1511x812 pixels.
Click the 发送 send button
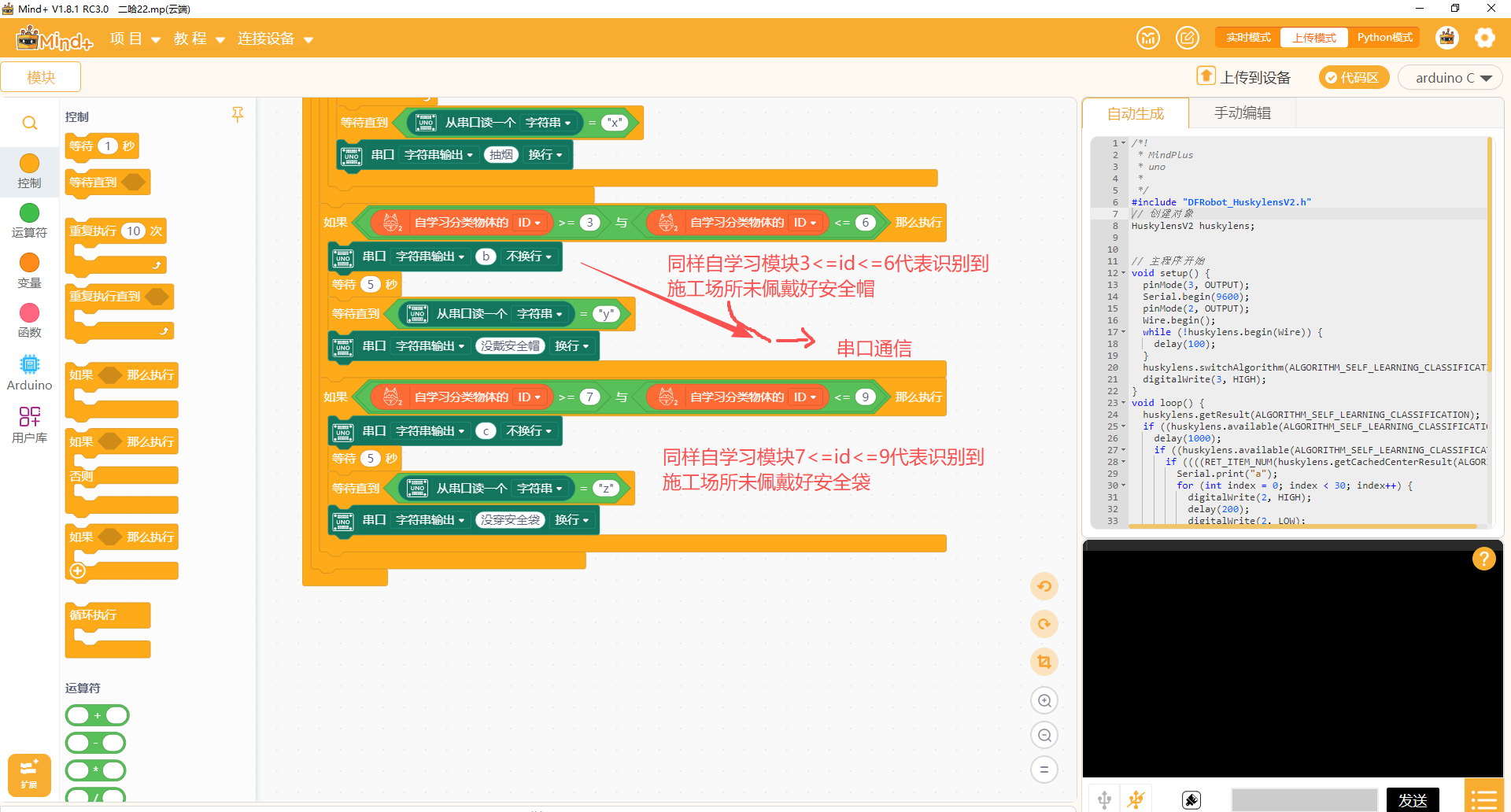coord(1413,799)
